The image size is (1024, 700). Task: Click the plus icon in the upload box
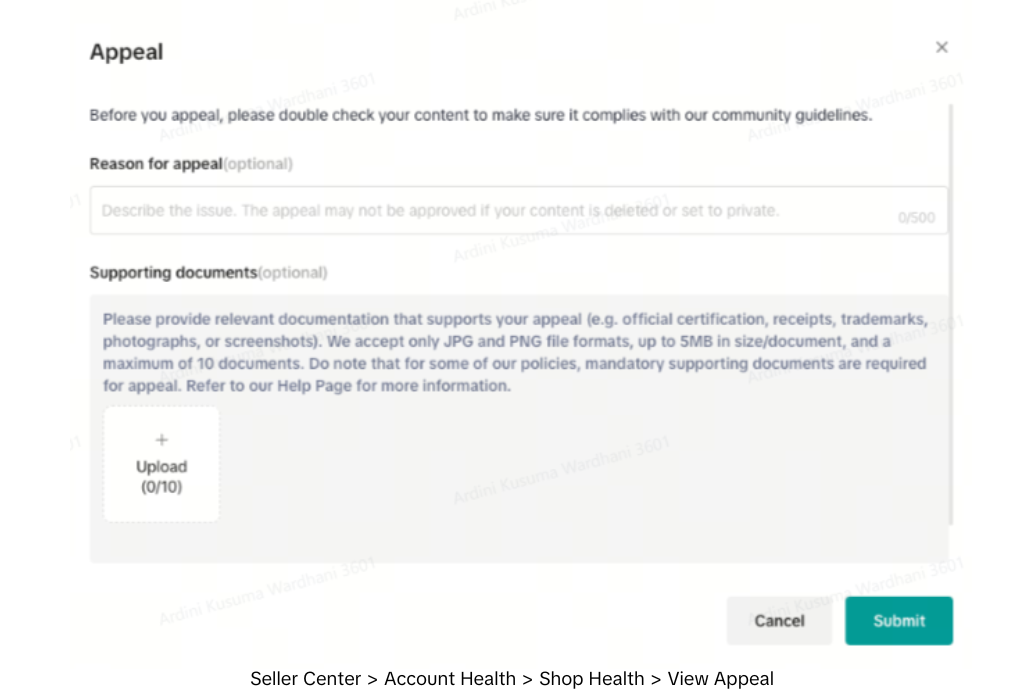(162, 440)
